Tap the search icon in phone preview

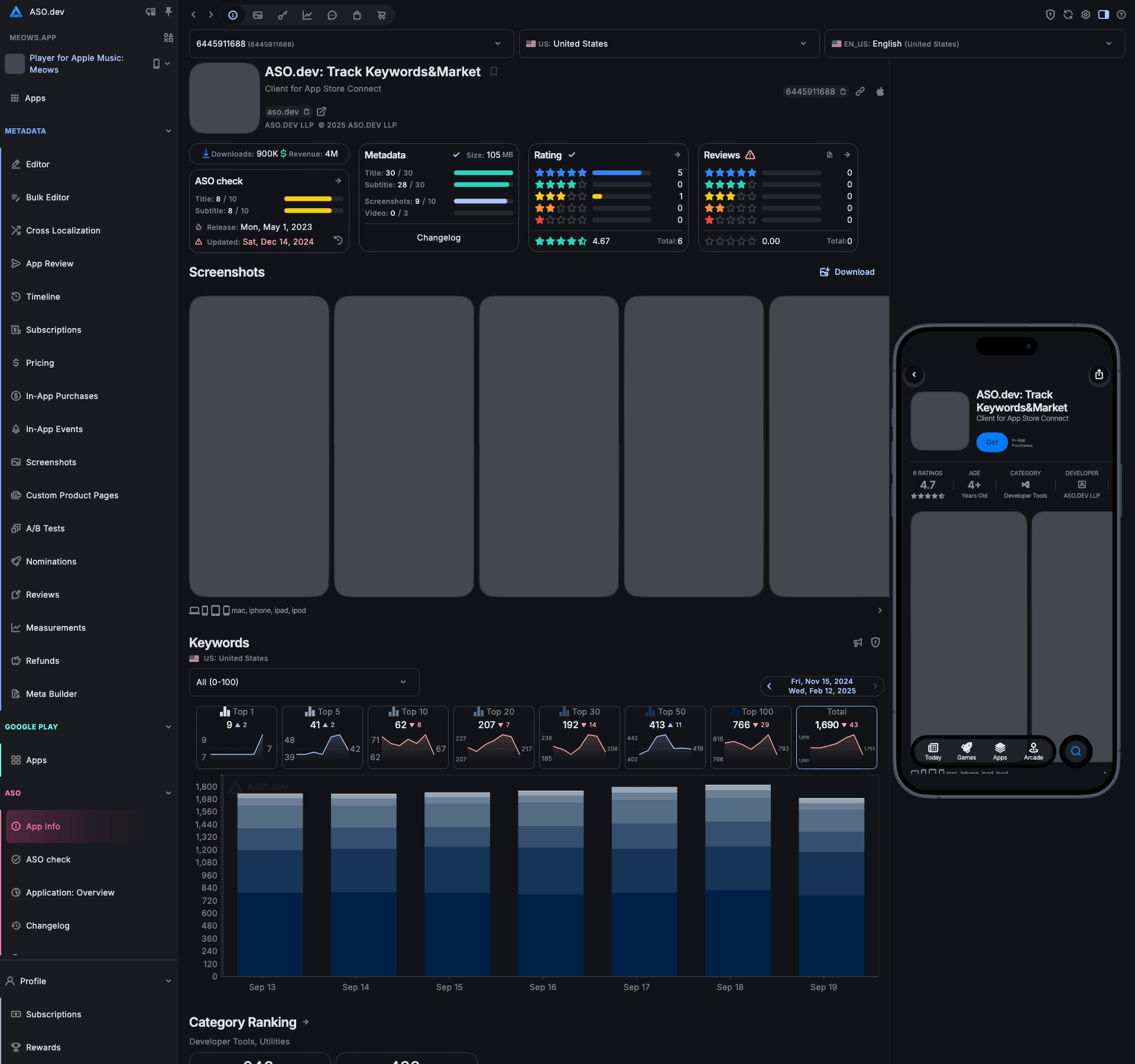pos(1076,752)
